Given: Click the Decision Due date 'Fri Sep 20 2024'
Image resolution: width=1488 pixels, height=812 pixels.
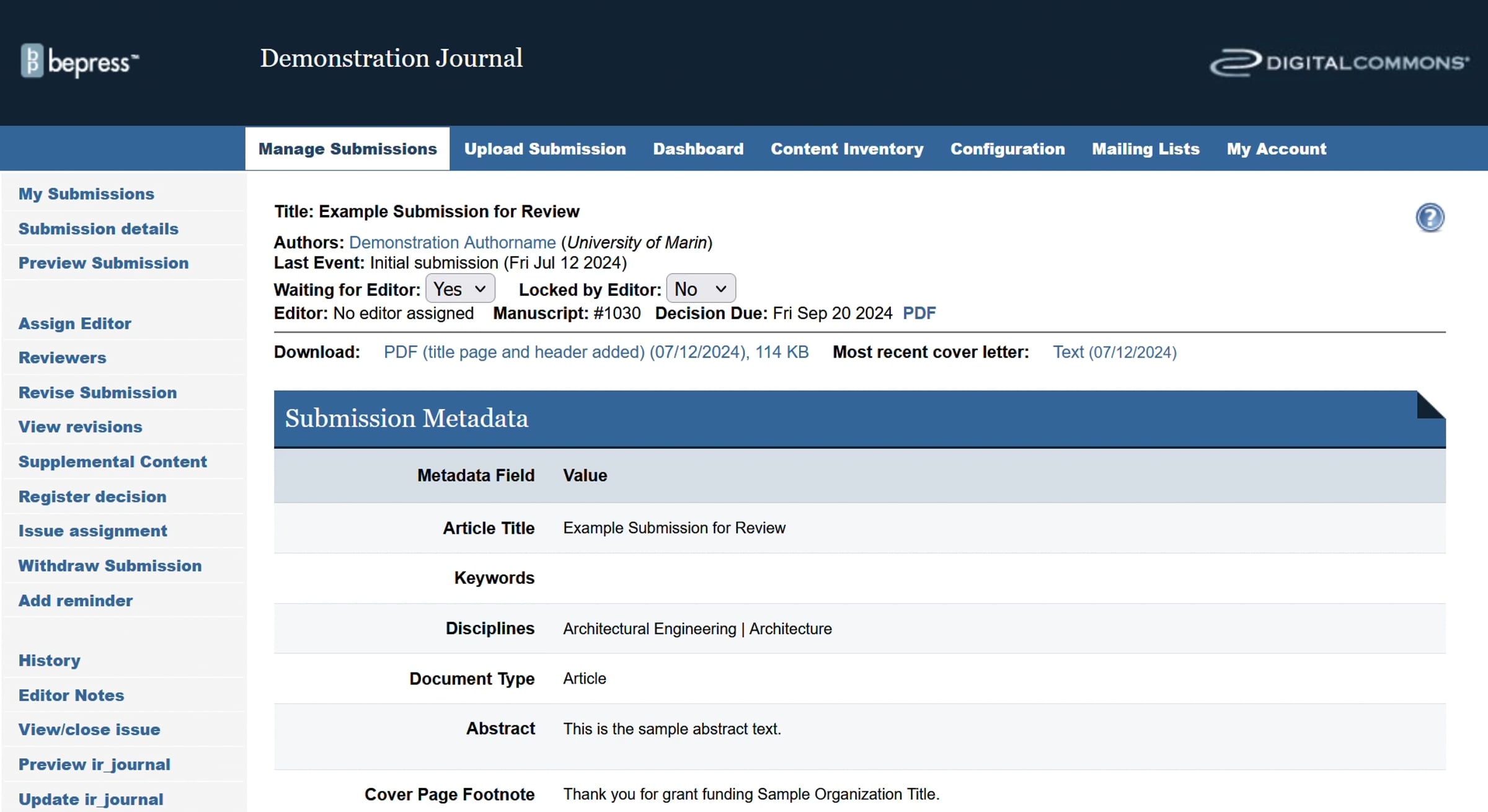Looking at the screenshot, I should [x=833, y=313].
